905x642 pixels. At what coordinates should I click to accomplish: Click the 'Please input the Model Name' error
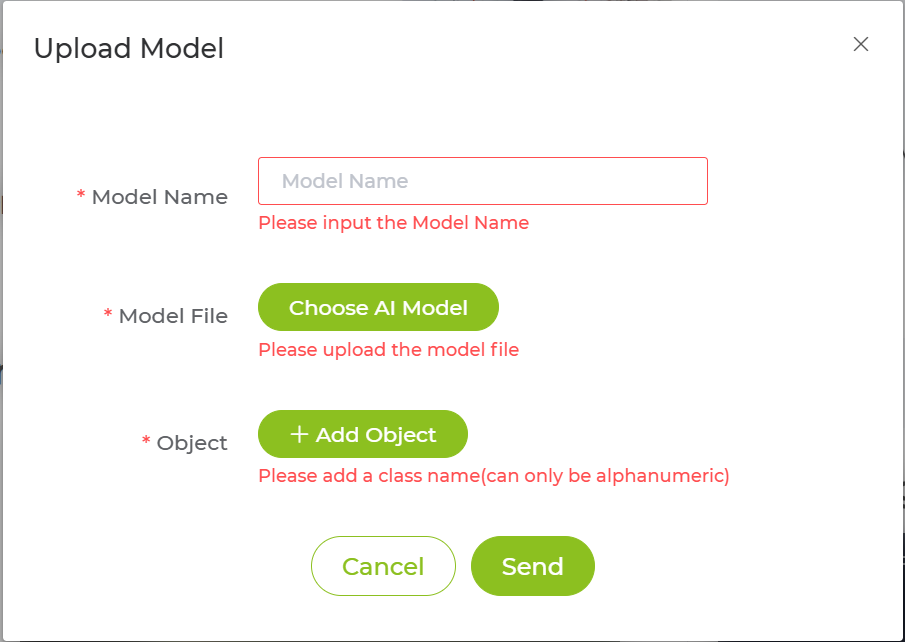click(x=393, y=223)
